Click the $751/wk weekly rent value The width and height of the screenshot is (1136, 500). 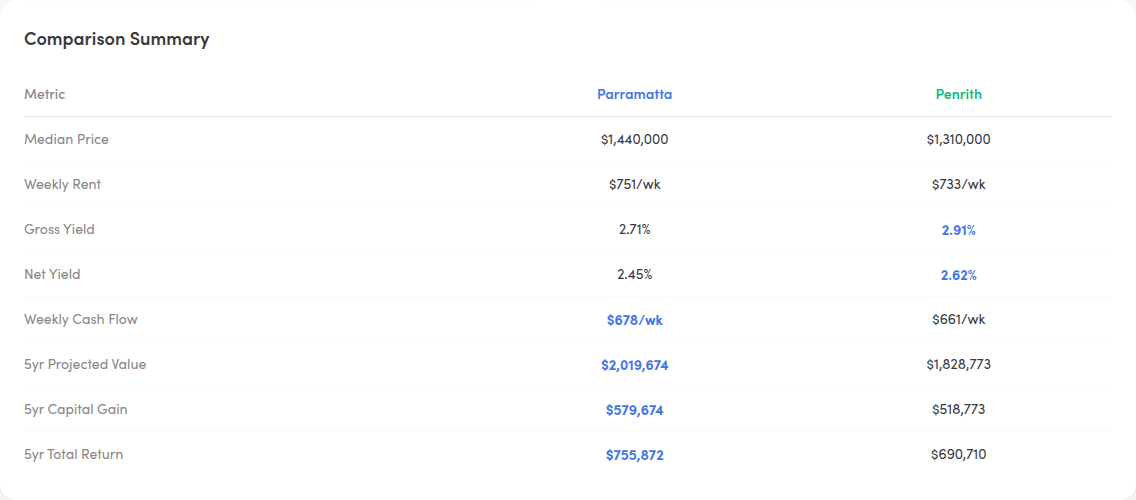click(x=635, y=184)
